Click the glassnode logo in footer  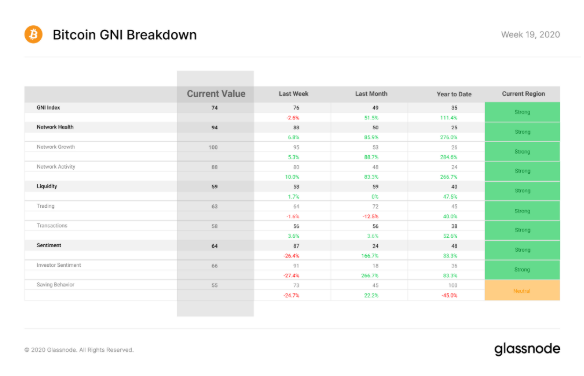coord(527,349)
